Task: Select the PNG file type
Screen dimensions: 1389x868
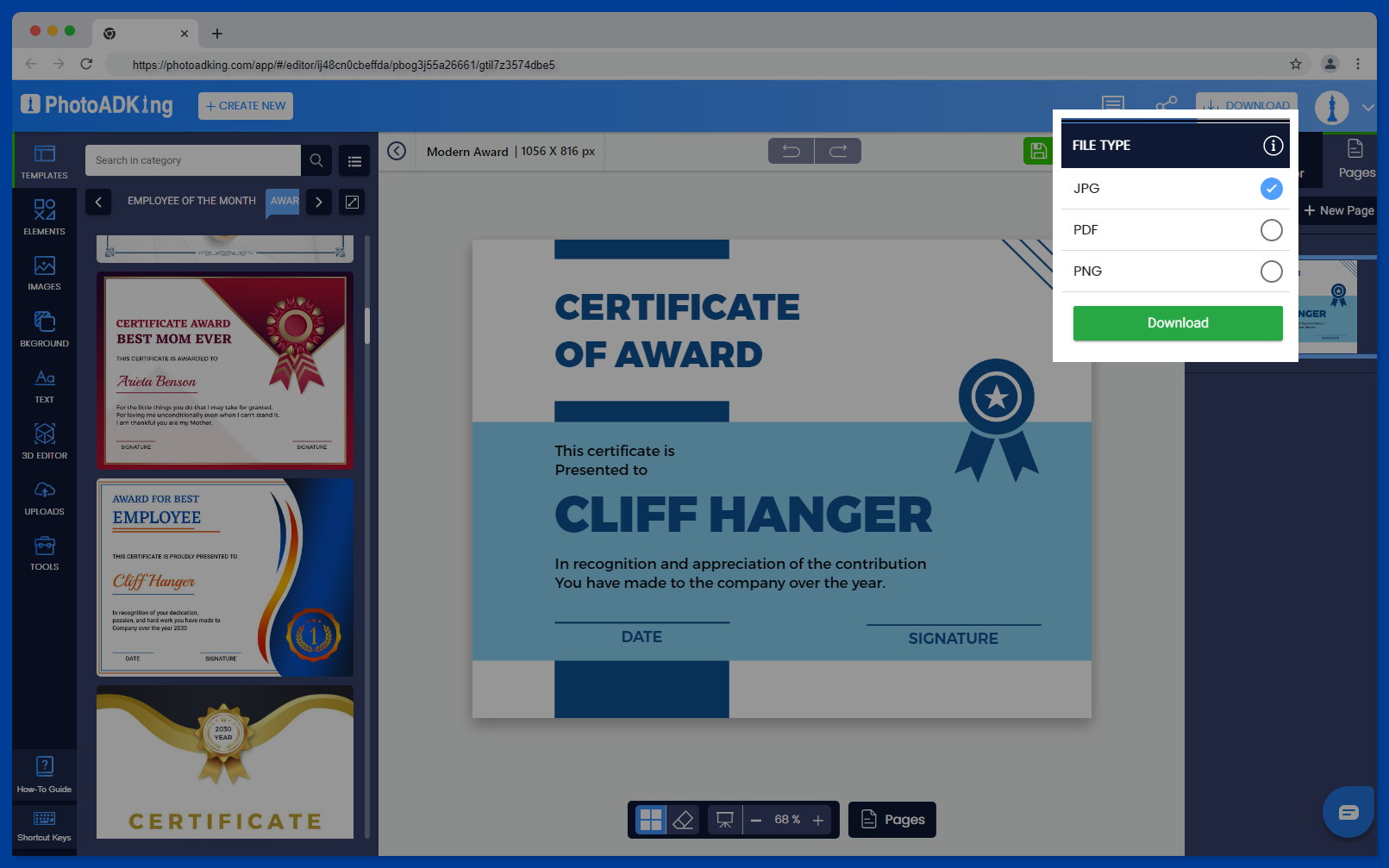Action: point(1271,272)
